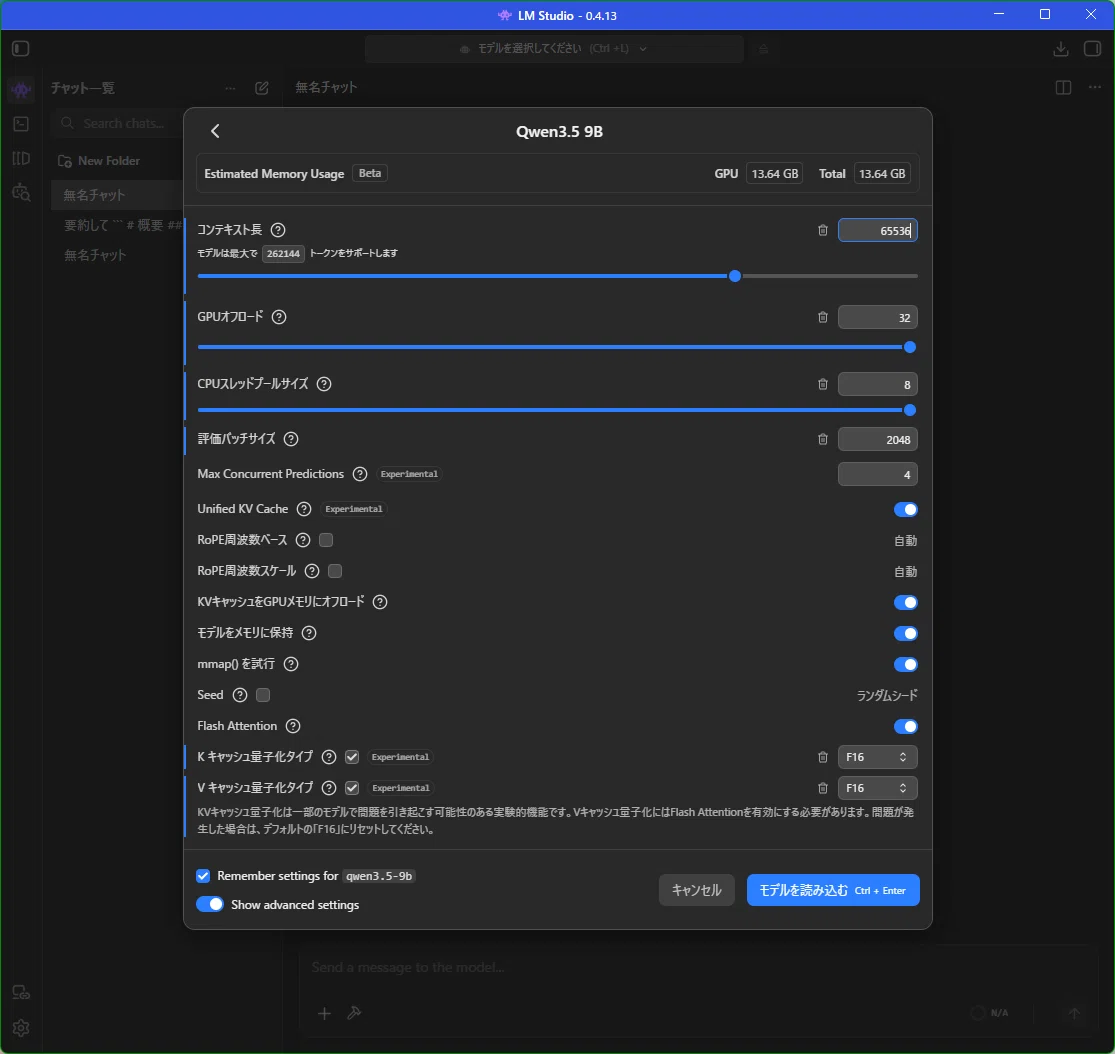The width and height of the screenshot is (1115, 1054).
Task: Reset 評価バッチサイズ with its trash icon
Action: click(x=823, y=440)
